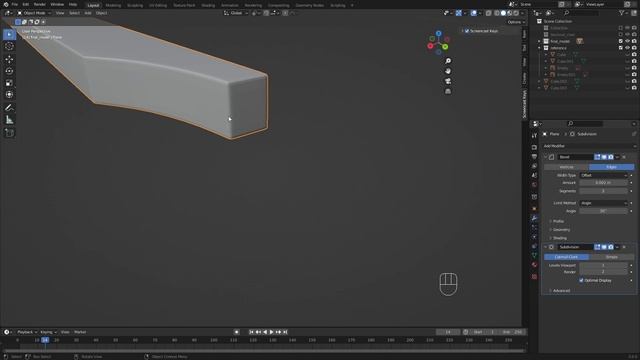Select the Move tool
640x360 pixels.
pyautogui.click(x=9, y=59)
